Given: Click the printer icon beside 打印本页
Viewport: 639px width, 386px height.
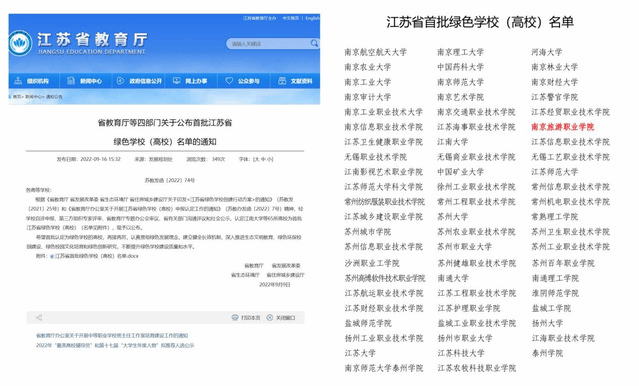Looking at the screenshot, I should (235, 318).
